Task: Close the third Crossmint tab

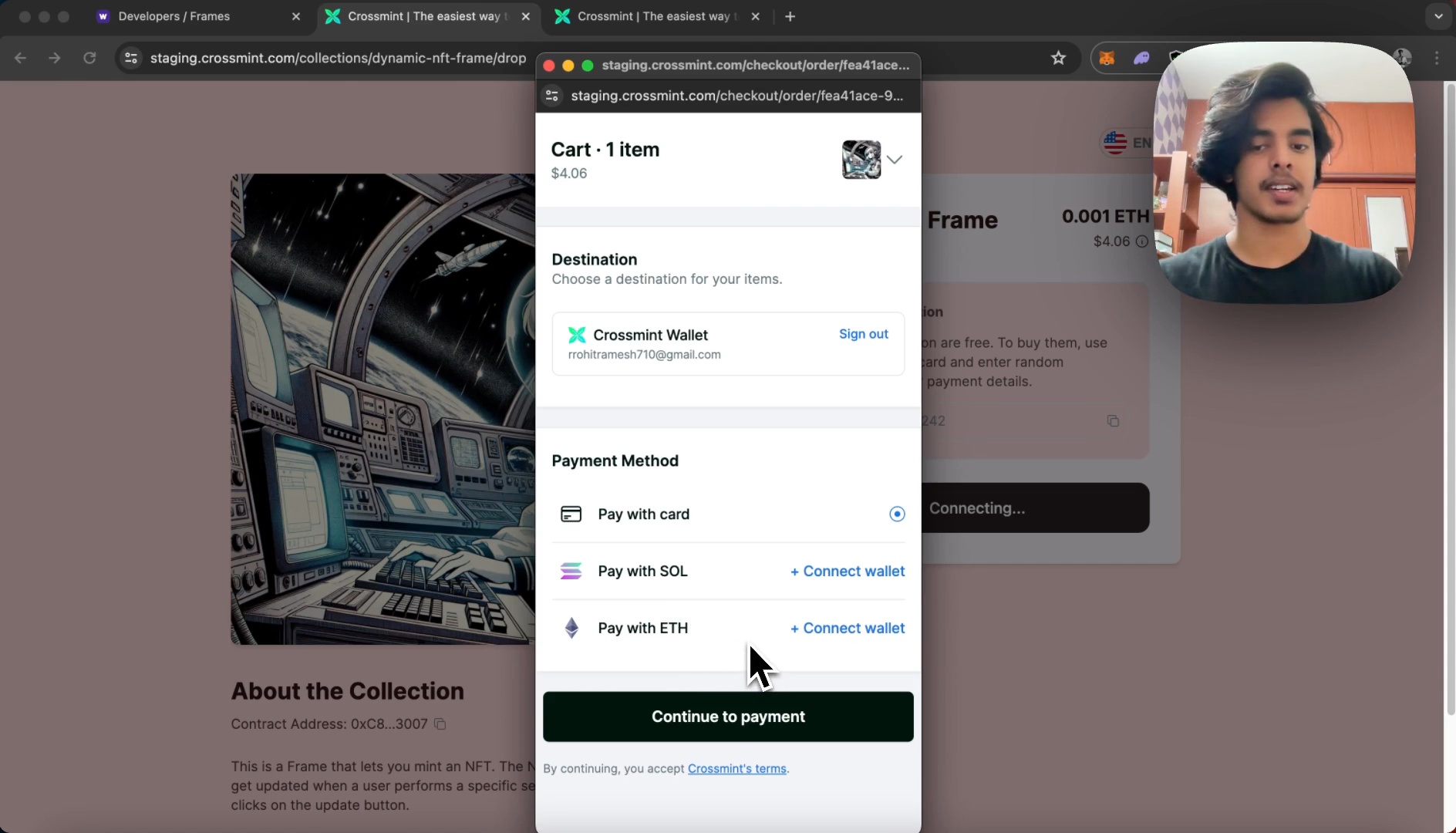Action: pos(755,16)
